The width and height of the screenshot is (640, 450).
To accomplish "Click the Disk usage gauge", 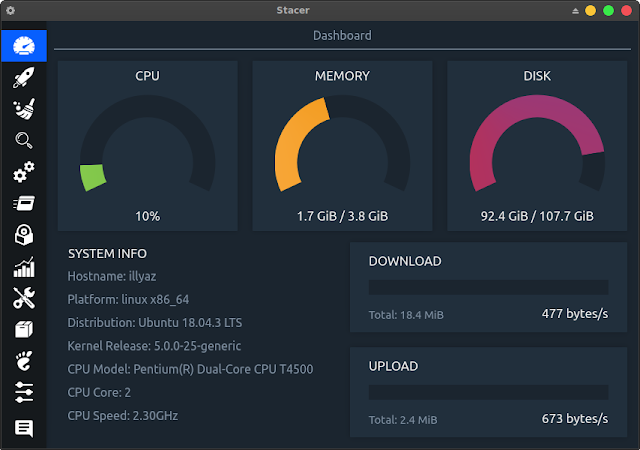I will [x=537, y=147].
